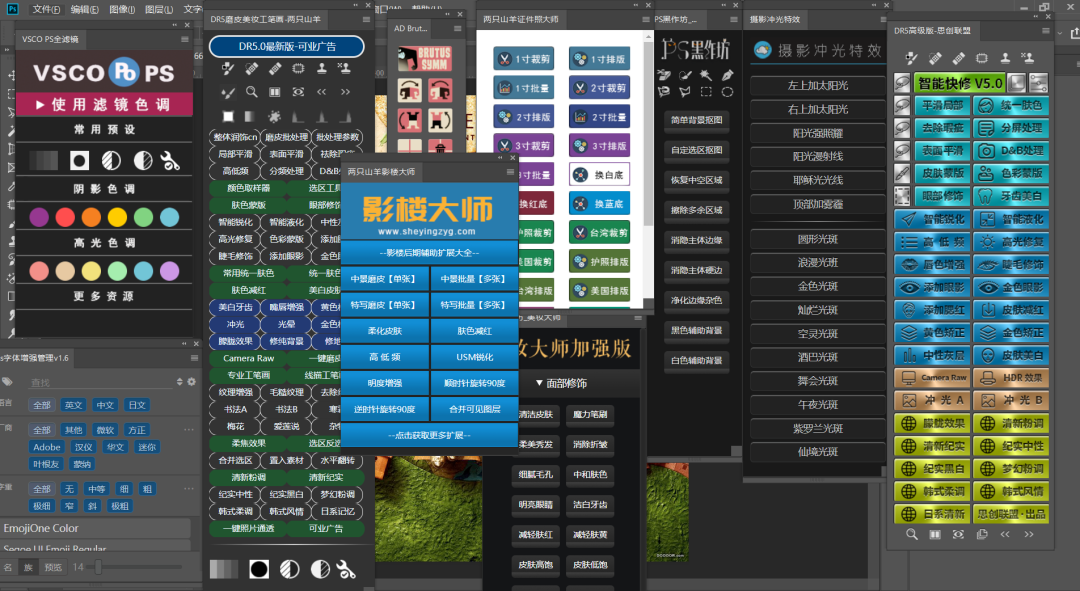Click the D&B处理 camera icon button

pos(1011,151)
